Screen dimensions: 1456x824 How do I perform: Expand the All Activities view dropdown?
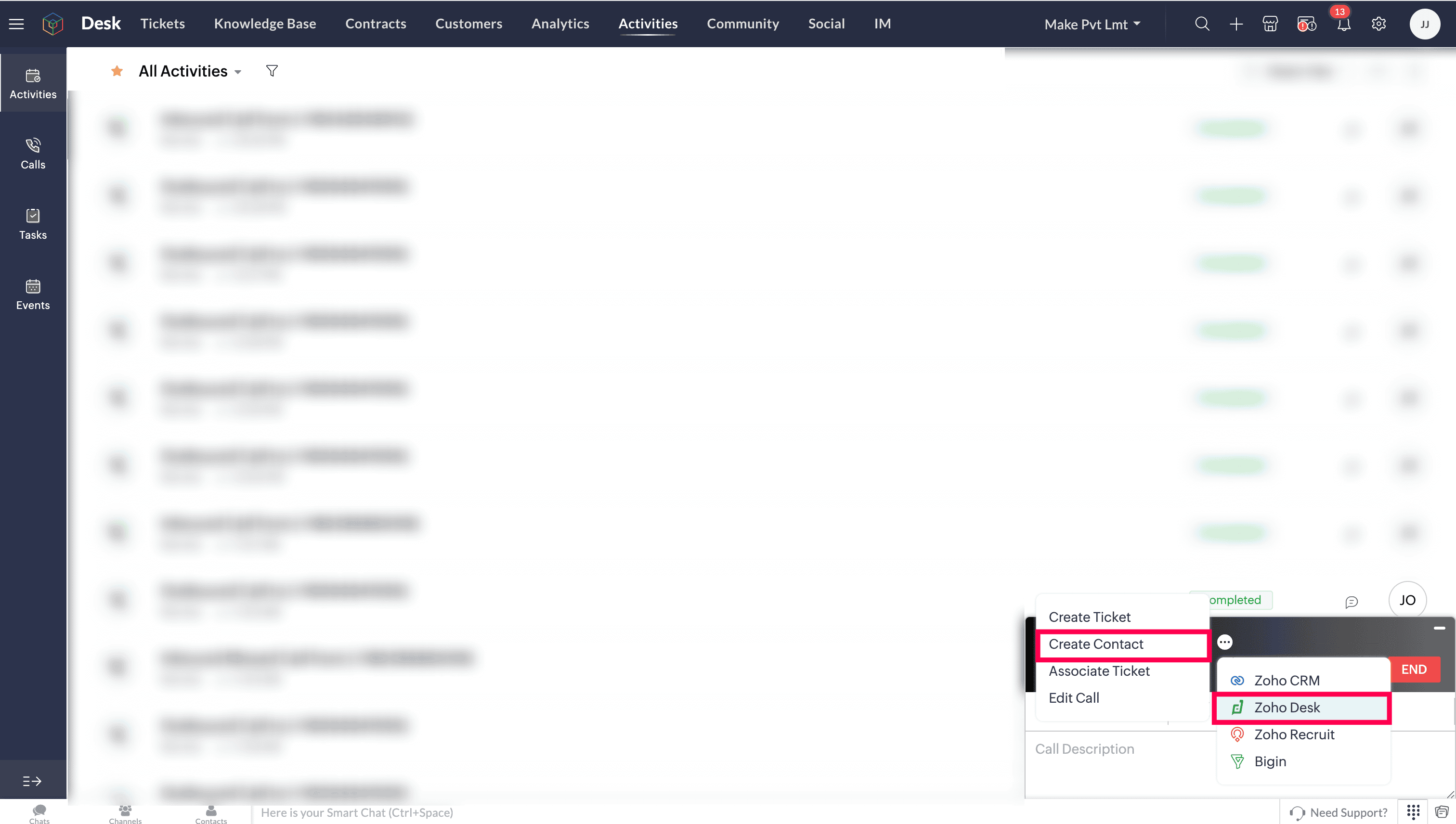point(238,72)
